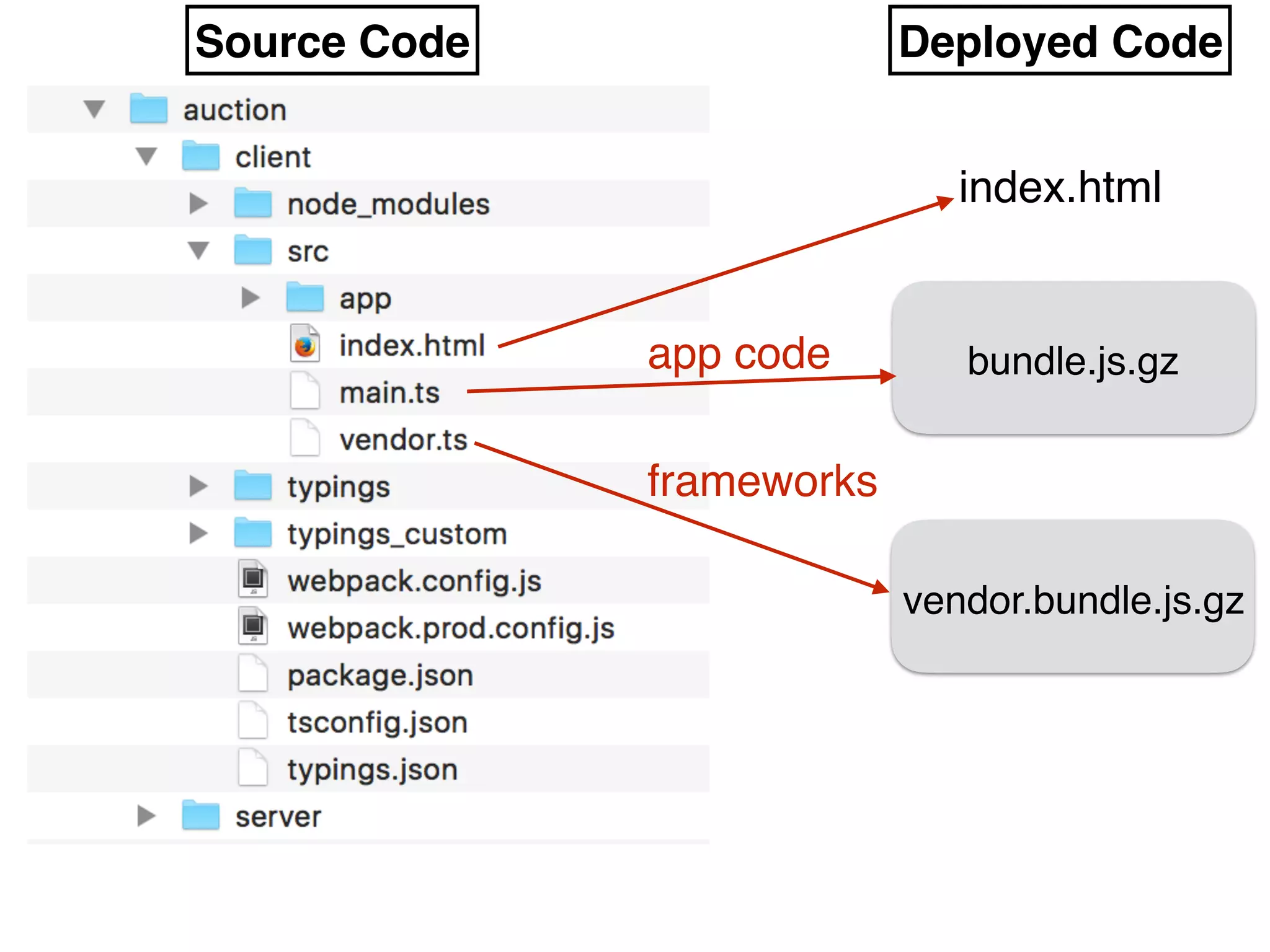The width and height of the screenshot is (1270, 952).
Task: Click the Firefox icon of index.html
Action: (x=305, y=344)
